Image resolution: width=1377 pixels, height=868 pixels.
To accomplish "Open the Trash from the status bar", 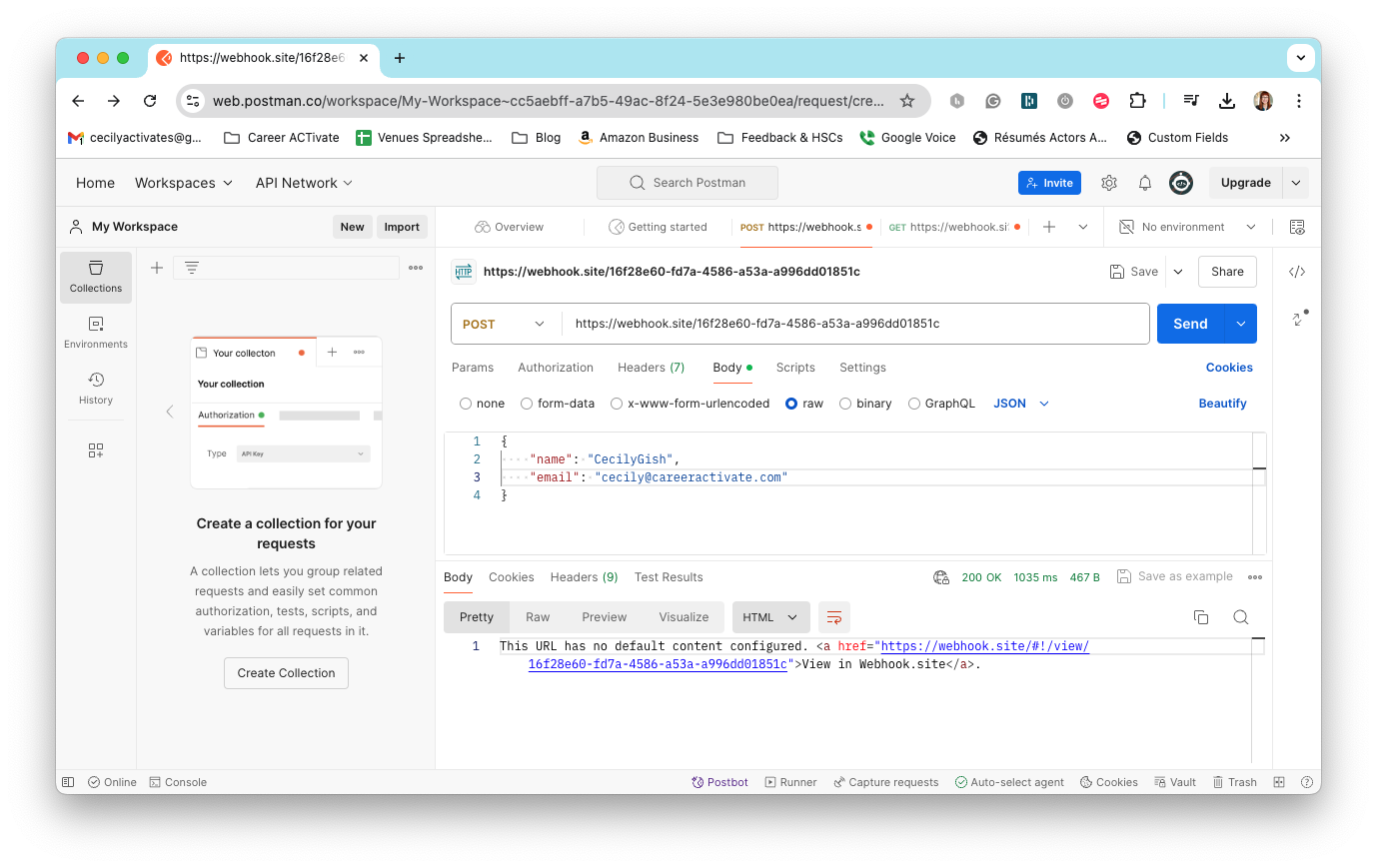I will (1235, 782).
